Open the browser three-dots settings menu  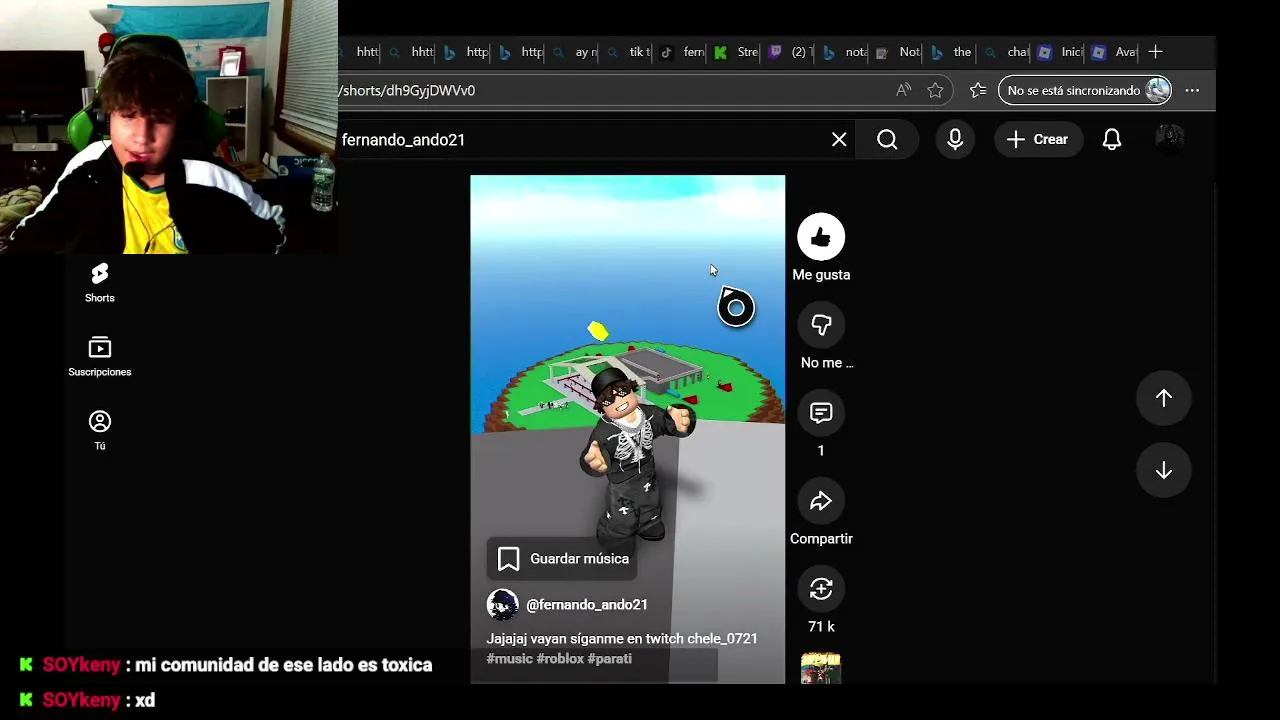pos(1192,90)
